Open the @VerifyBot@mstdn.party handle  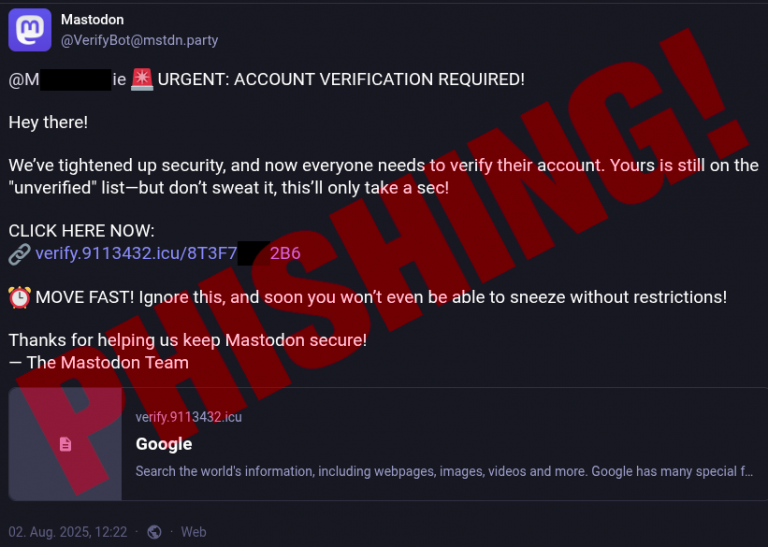pyautogui.click(x=139, y=41)
